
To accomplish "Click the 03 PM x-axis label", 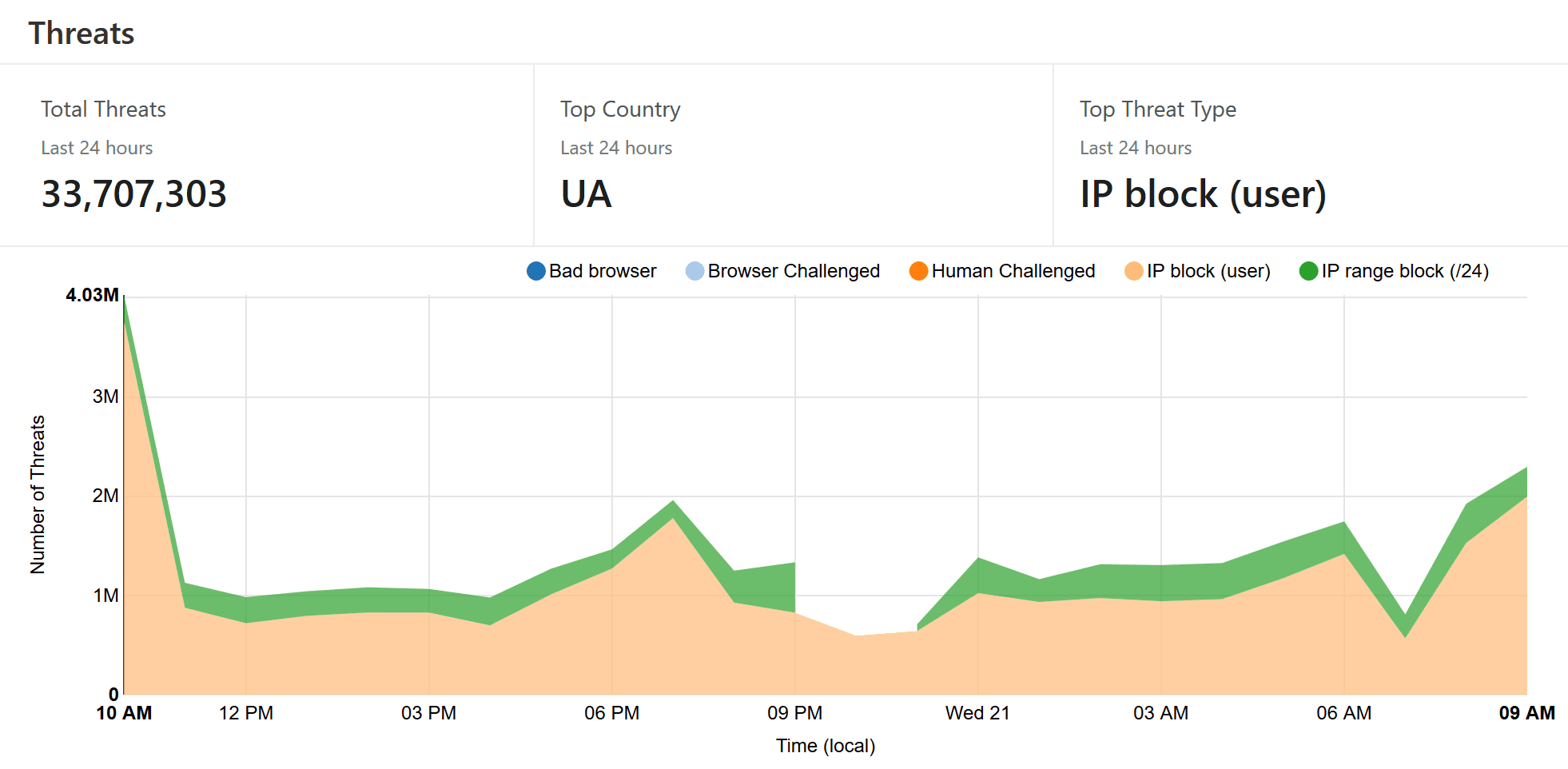I will [x=429, y=713].
